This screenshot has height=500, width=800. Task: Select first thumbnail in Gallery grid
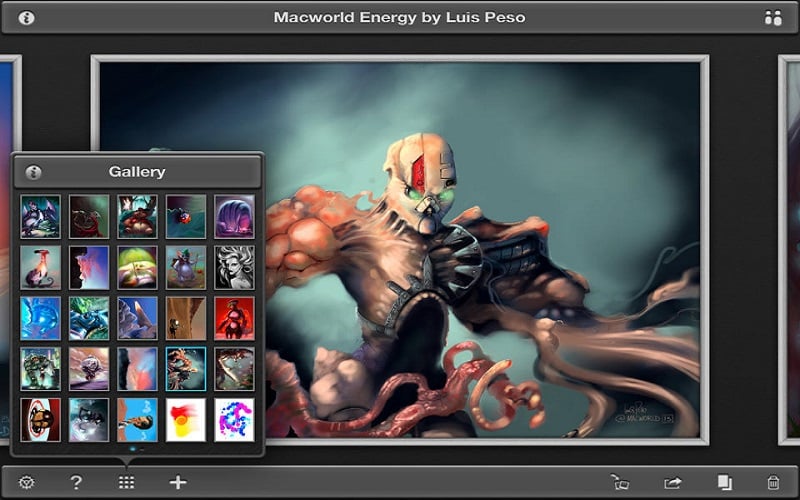(40, 216)
